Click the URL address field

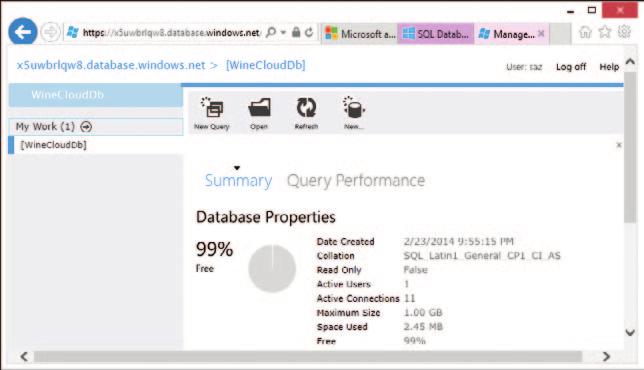click(171, 32)
